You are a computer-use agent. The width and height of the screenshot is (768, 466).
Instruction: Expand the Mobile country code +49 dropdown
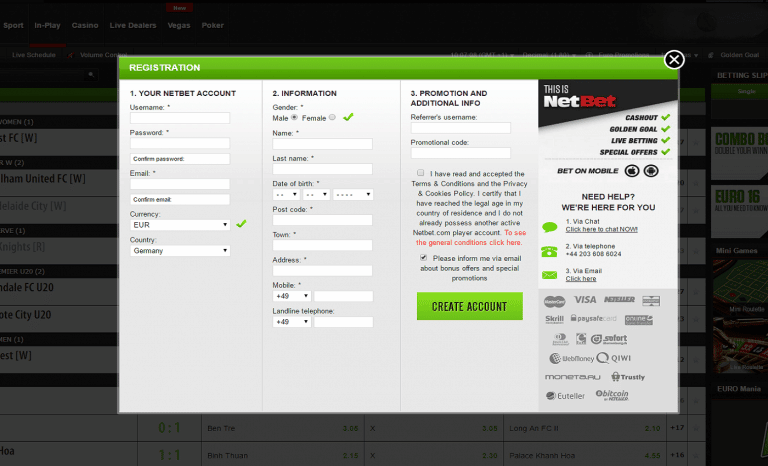(x=292, y=296)
